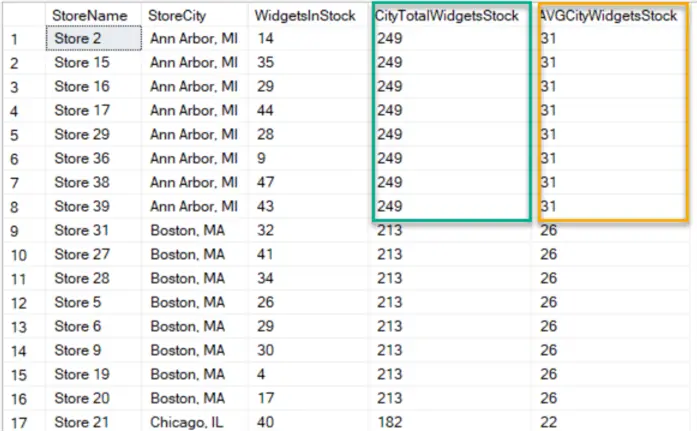Screen dimensions: 697x431
Task: Select the Store 20 cell
Action: (93, 398)
